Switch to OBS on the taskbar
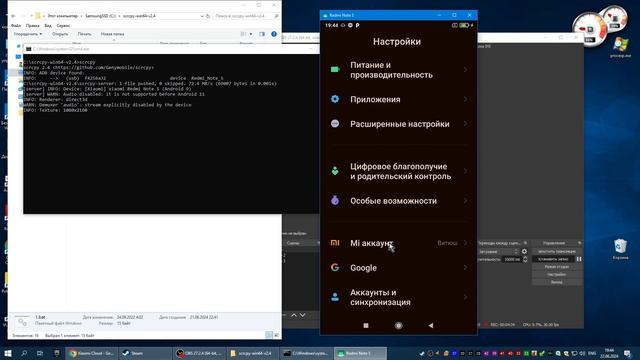The image size is (640, 360). (200, 353)
